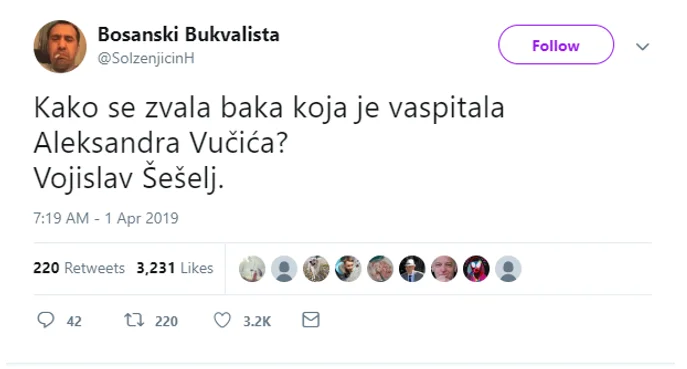View the list of 3,231 Likes

coord(175,268)
